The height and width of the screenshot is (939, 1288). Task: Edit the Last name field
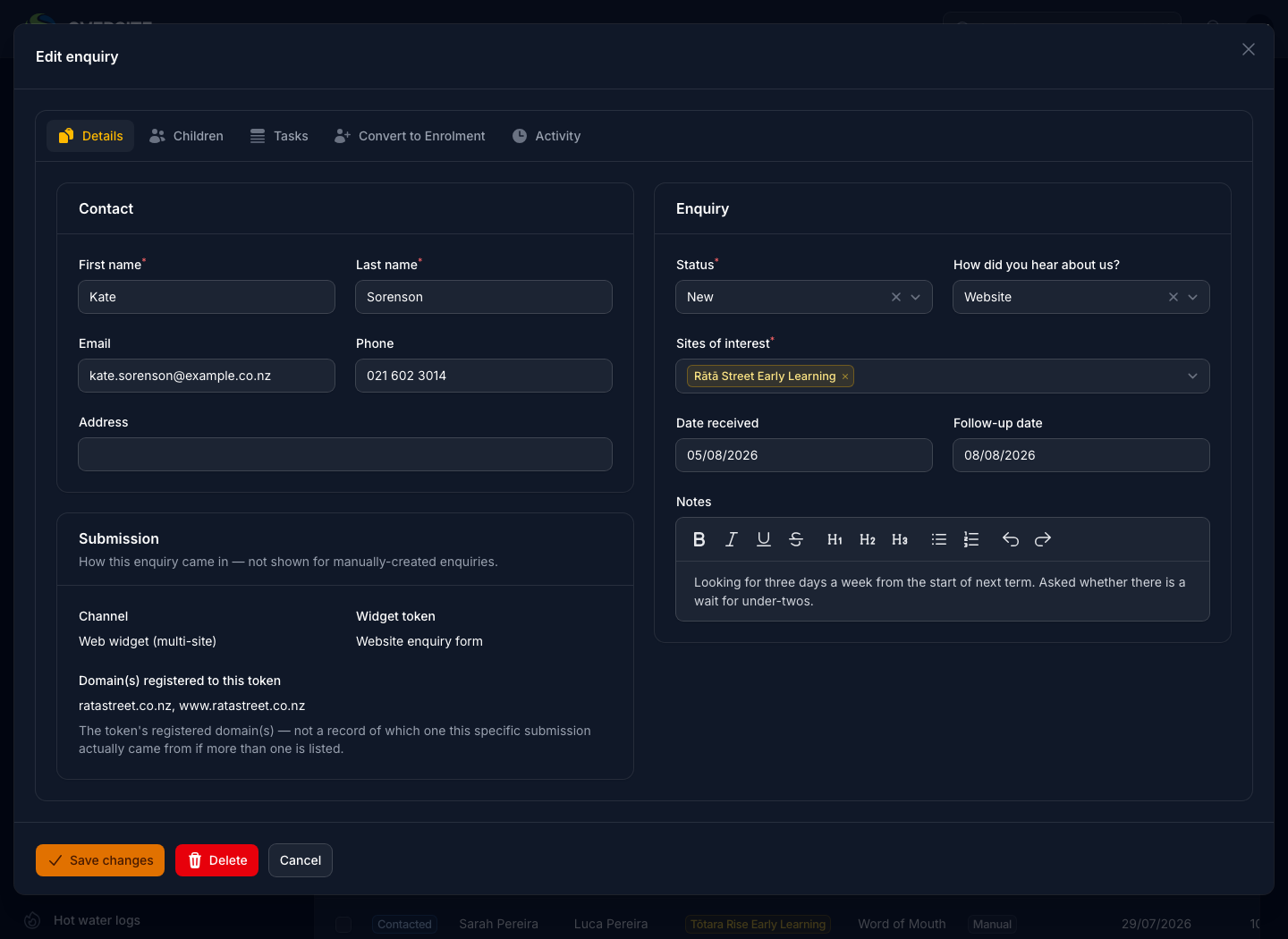484,297
